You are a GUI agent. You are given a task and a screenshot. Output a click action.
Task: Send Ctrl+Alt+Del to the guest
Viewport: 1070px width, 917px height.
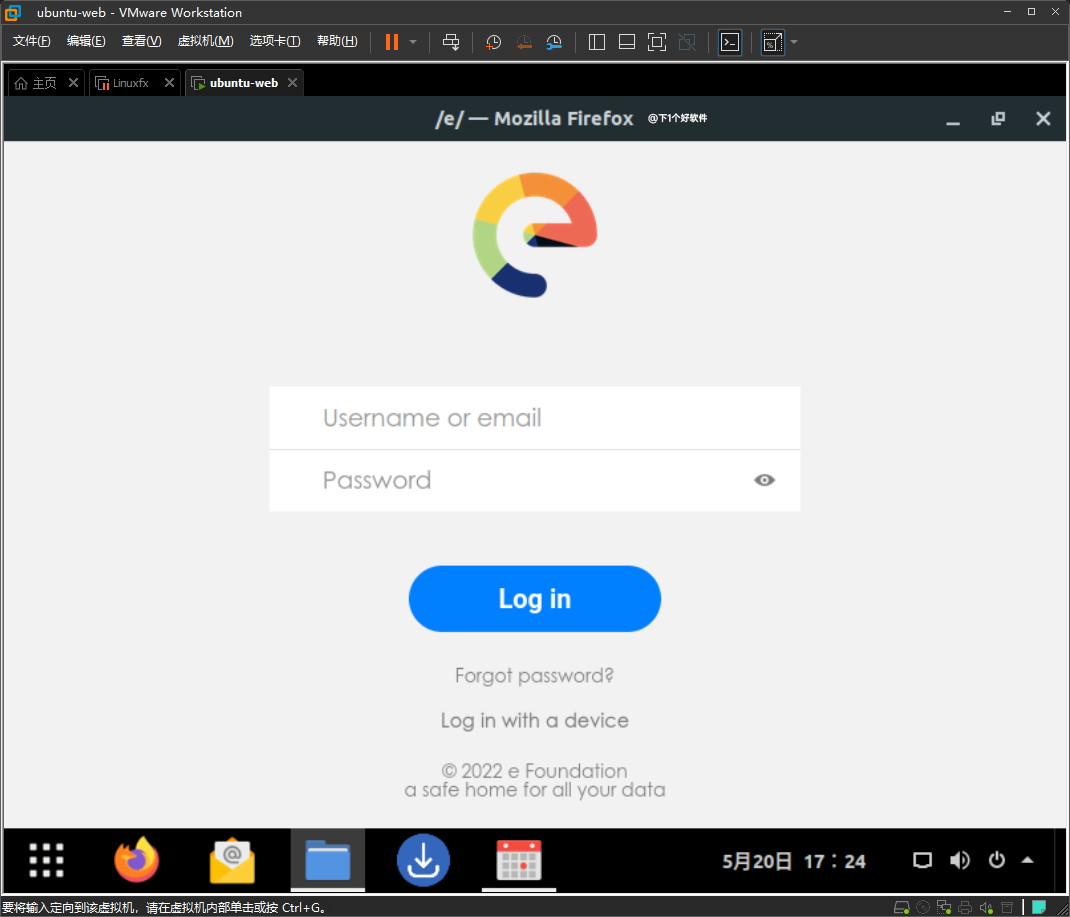[451, 42]
